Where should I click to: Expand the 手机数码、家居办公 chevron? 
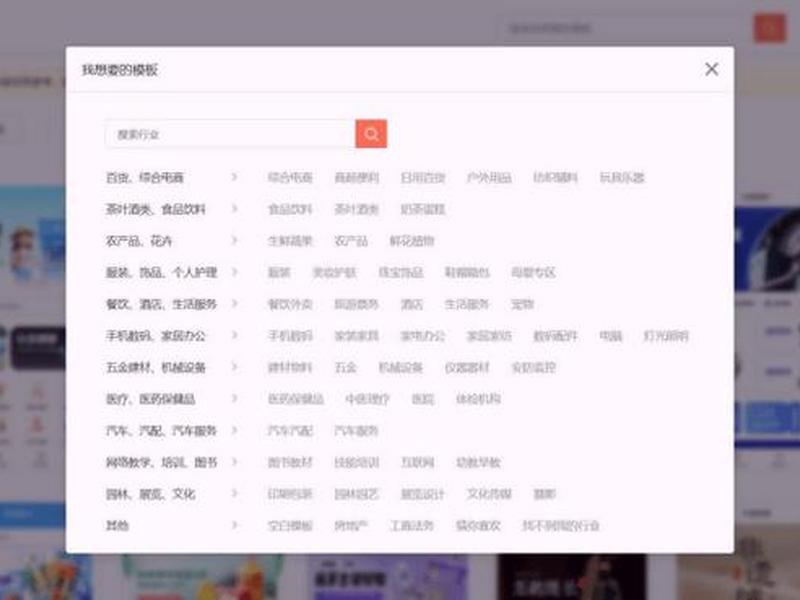(x=234, y=335)
